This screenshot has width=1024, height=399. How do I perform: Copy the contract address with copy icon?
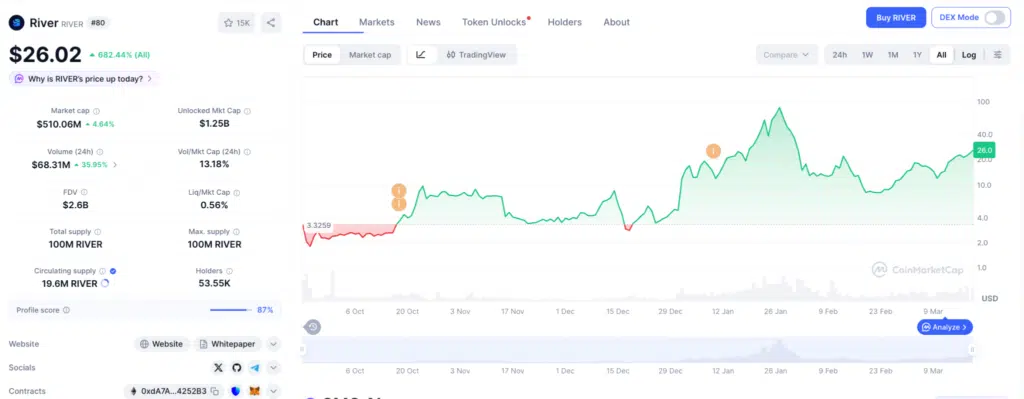tap(214, 391)
